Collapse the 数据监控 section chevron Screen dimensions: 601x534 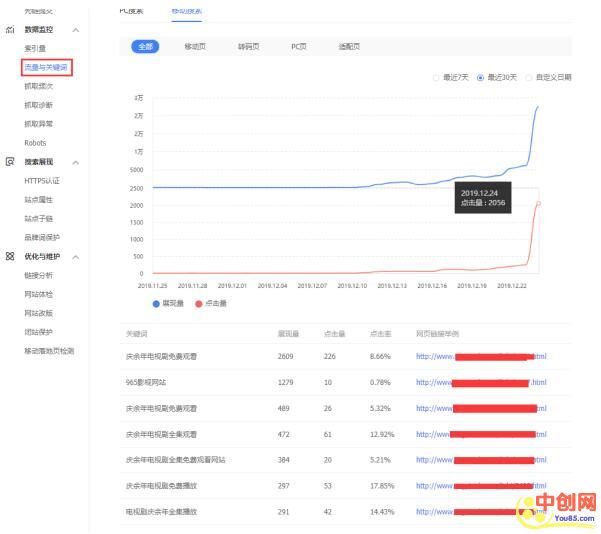(x=76, y=30)
